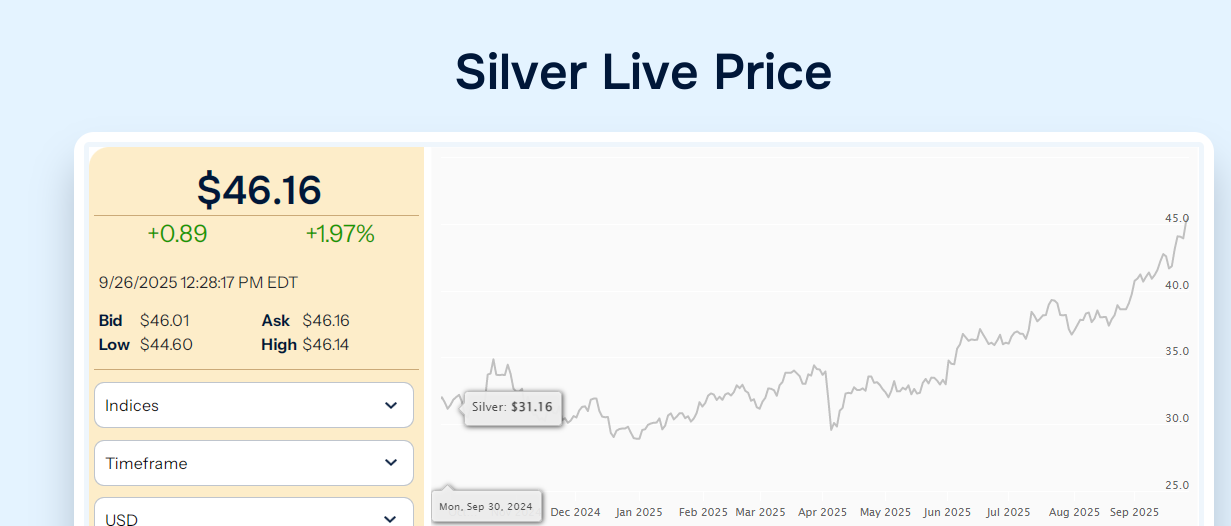
Task: Click the Jun 2025 x-axis label
Action: pyautogui.click(x=947, y=512)
